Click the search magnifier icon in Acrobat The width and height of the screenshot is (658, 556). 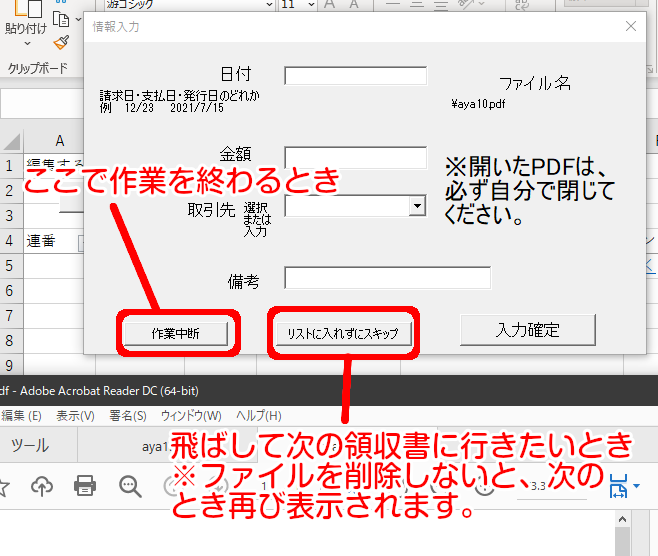point(130,487)
